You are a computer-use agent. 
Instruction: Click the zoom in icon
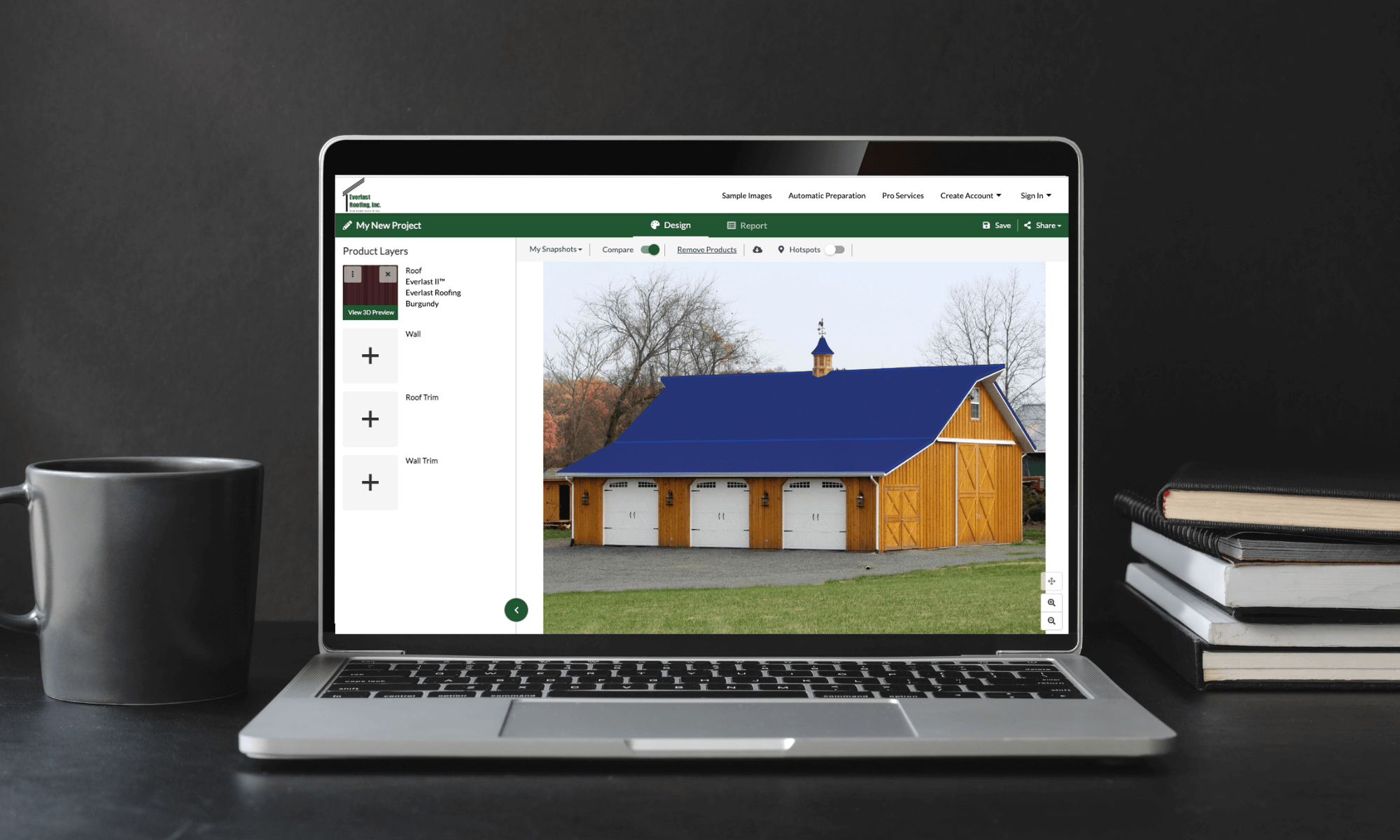(1052, 601)
